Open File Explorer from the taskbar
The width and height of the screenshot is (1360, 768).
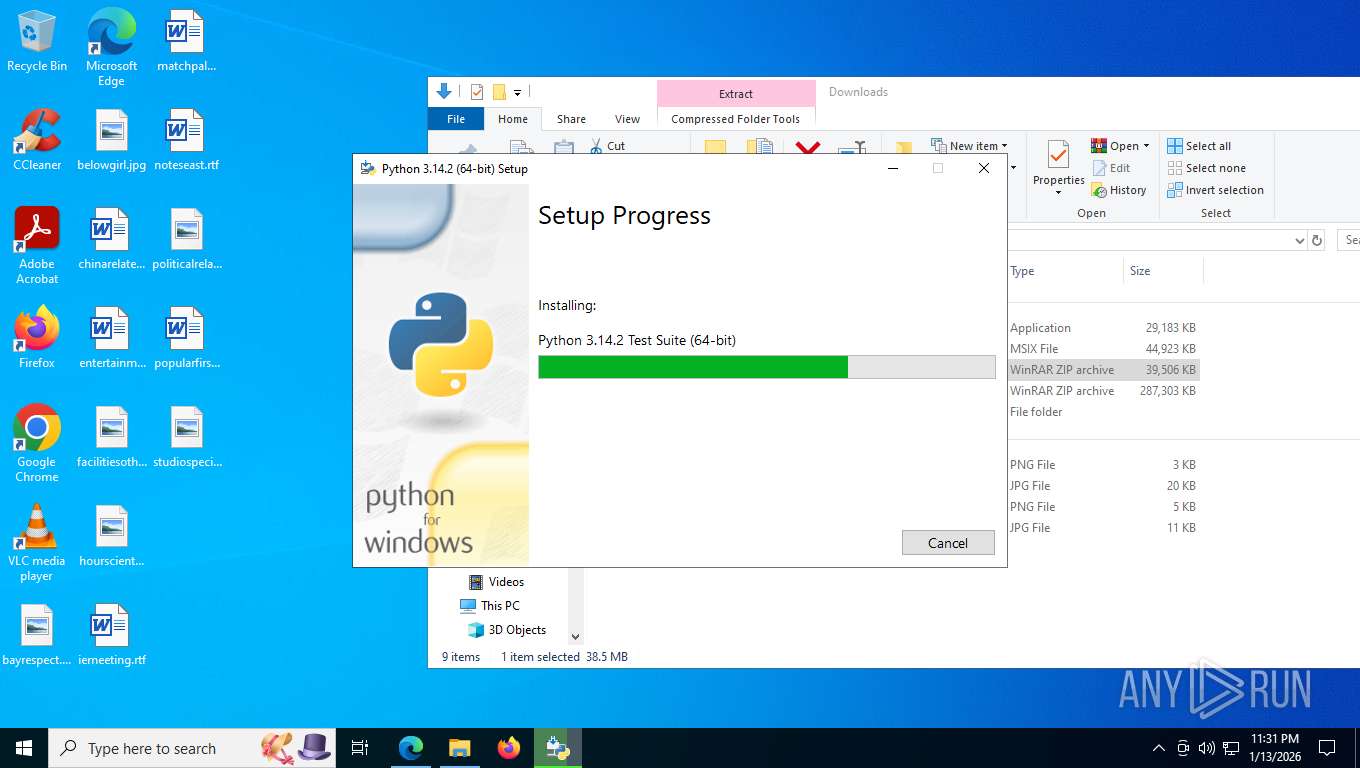tap(459, 748)
